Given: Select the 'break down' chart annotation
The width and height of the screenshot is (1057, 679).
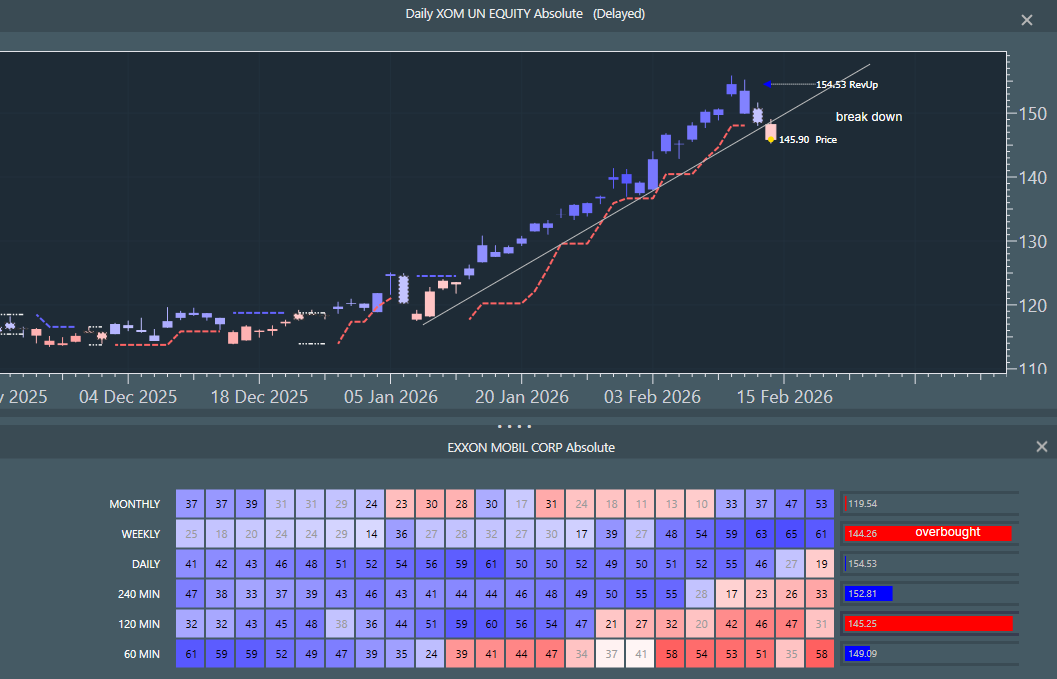Looking at the screenshot, I should click(868, 117).
